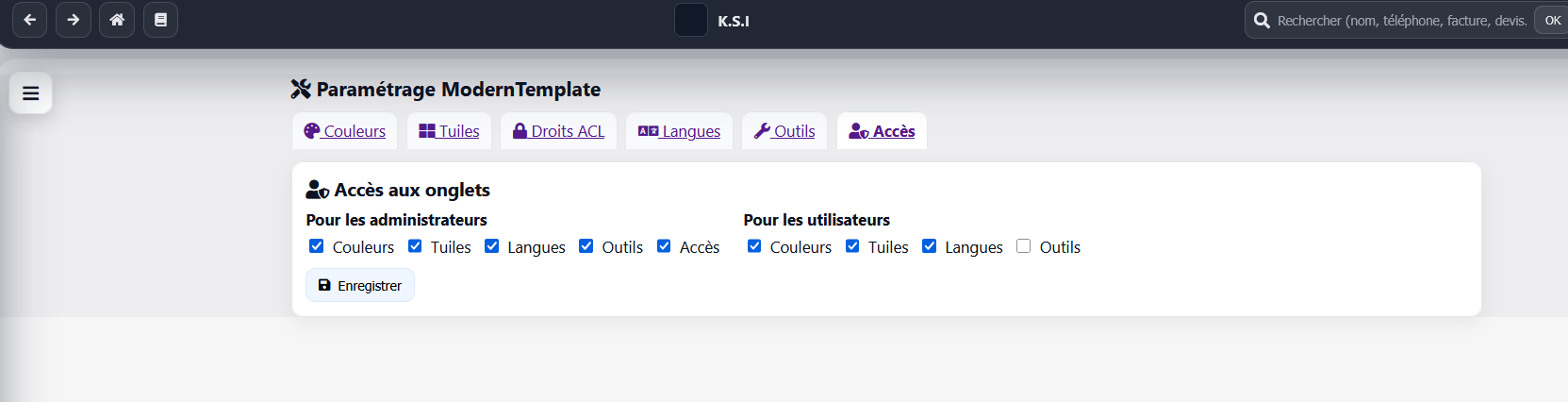Uncheck Outils for administrators

click(586, 246)
